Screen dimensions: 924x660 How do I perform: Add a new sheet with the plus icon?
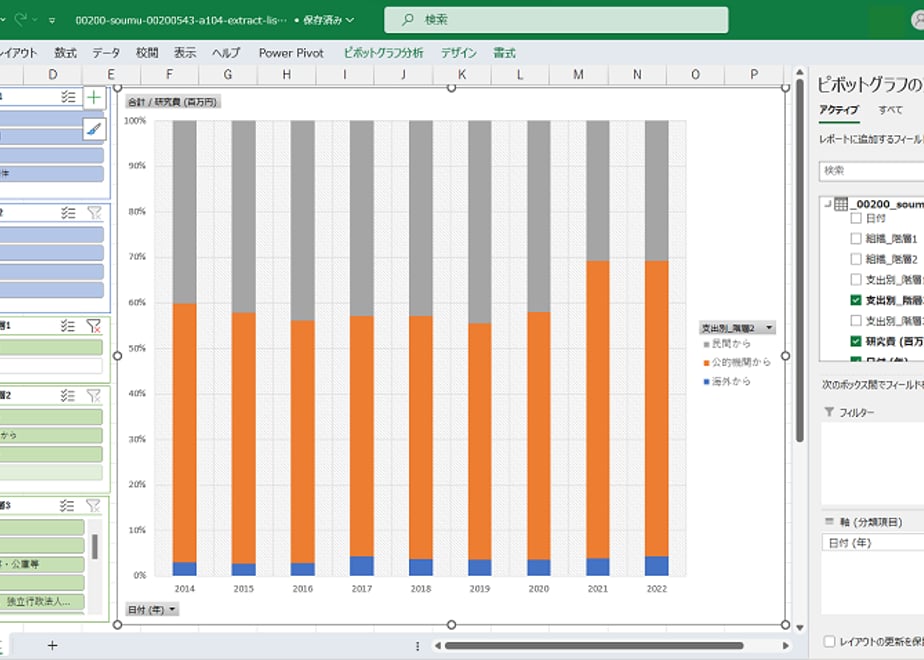click(52, 645)
